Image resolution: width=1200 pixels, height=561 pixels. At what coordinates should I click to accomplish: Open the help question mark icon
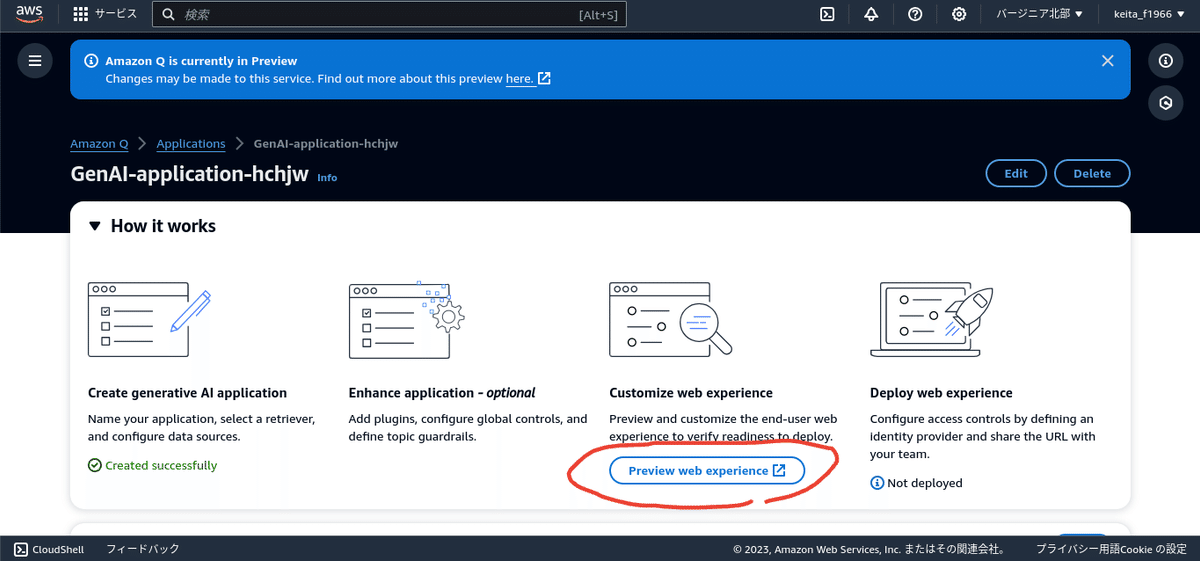coord(915,14)
